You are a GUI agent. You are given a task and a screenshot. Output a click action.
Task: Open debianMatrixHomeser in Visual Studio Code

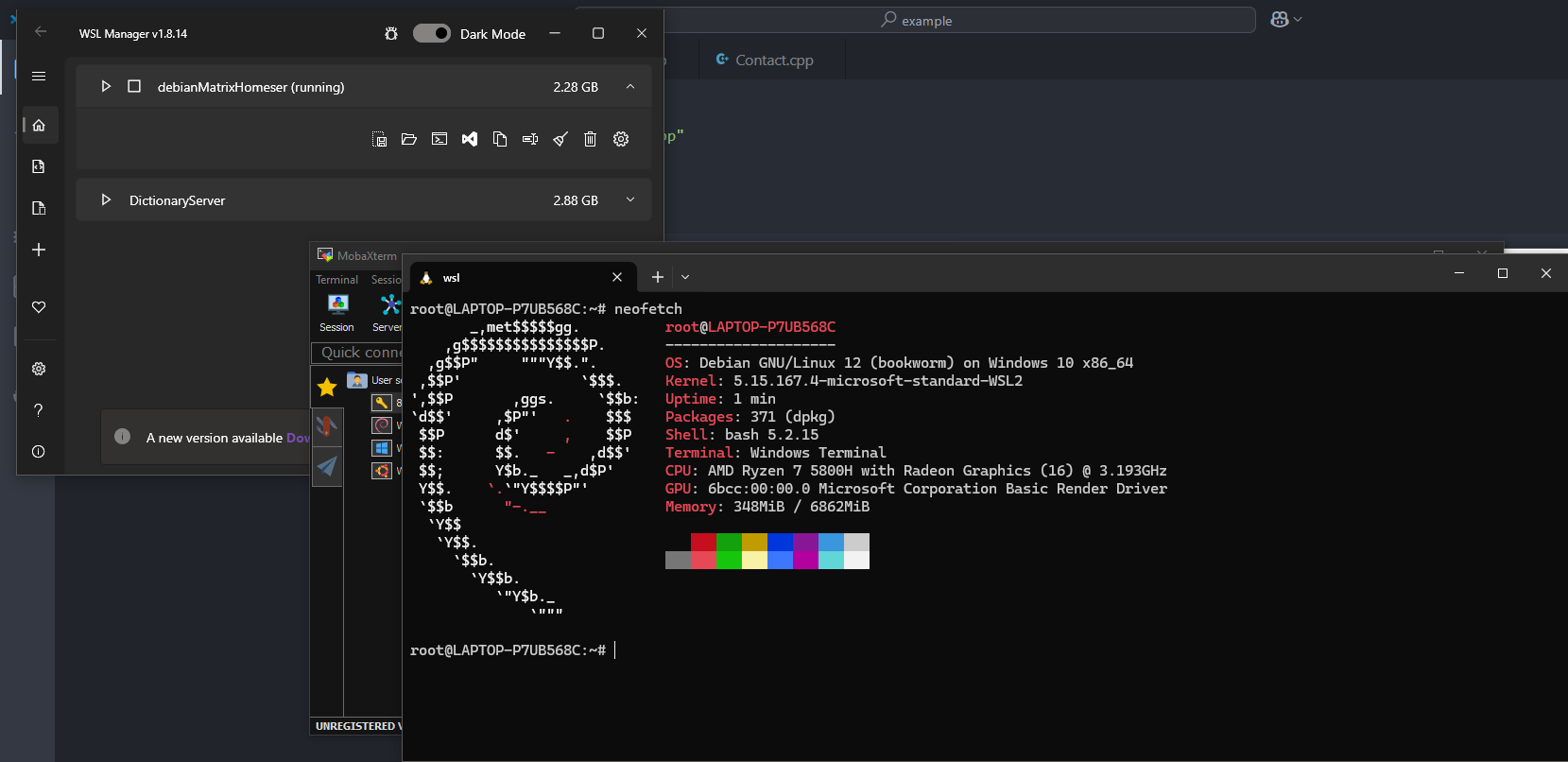(470, 139)
